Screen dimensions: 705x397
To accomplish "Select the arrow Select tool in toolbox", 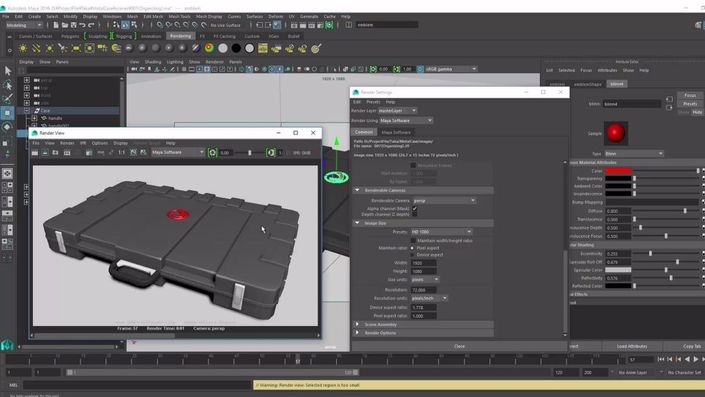I will click(x=8, y=71).
